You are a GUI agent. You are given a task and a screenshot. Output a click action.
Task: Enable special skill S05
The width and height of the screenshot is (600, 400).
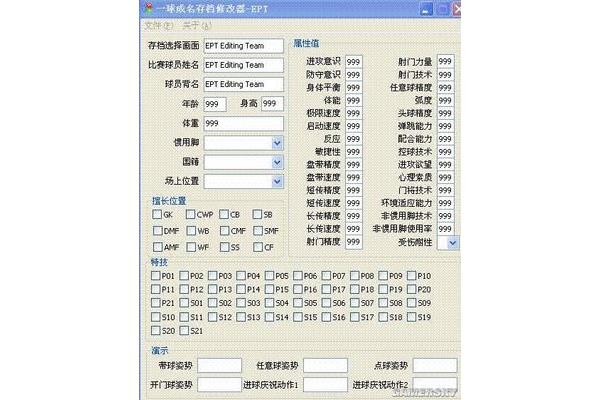(298, 303)
